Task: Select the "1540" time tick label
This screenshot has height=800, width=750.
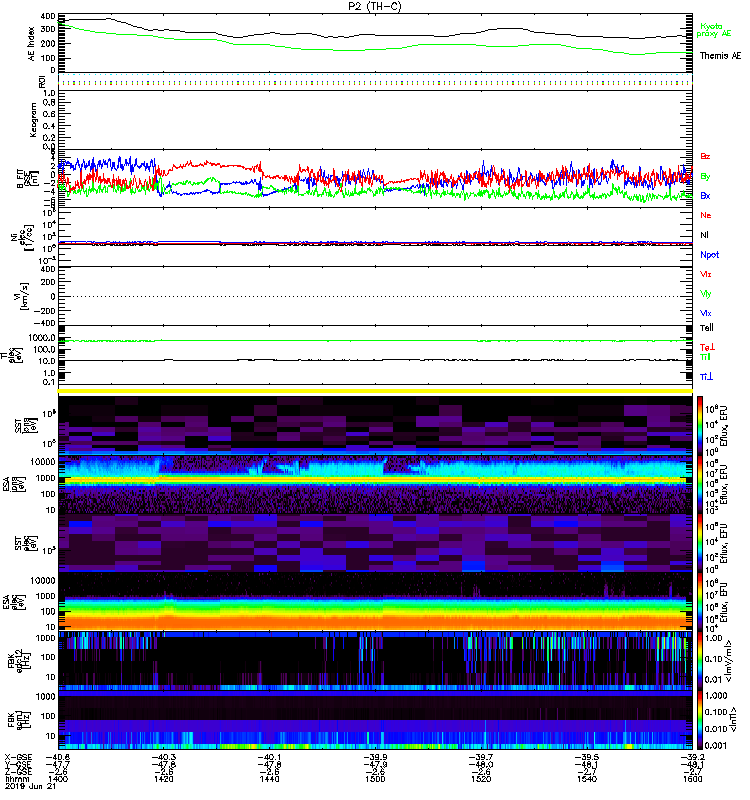Action: [587, 779]
